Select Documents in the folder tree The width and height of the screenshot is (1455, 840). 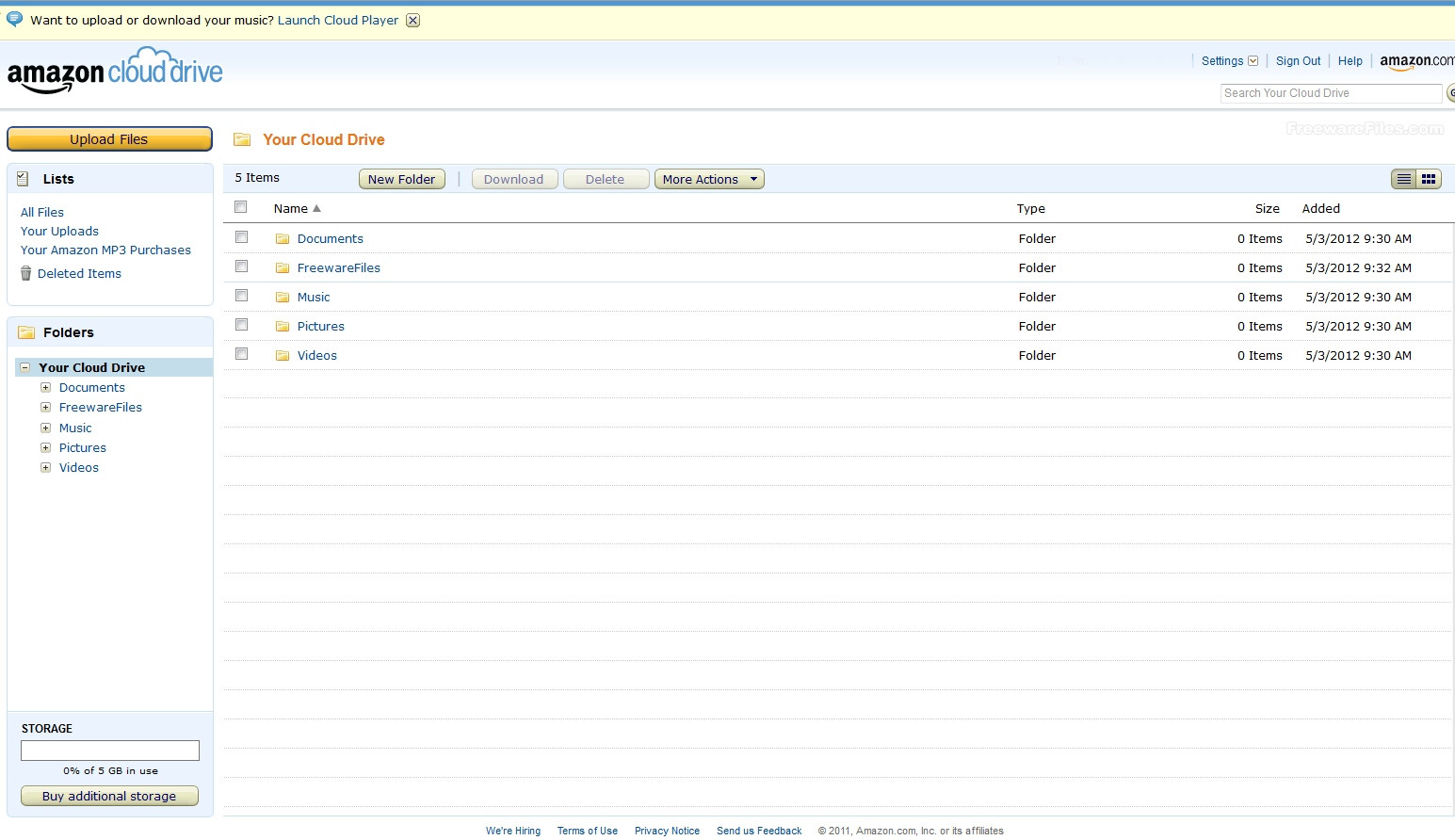92,388
